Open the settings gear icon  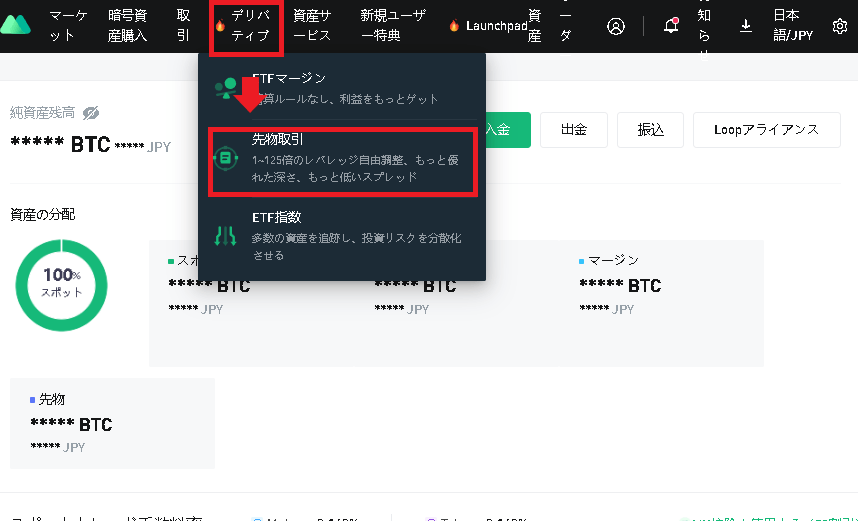[x=839, y=26]
